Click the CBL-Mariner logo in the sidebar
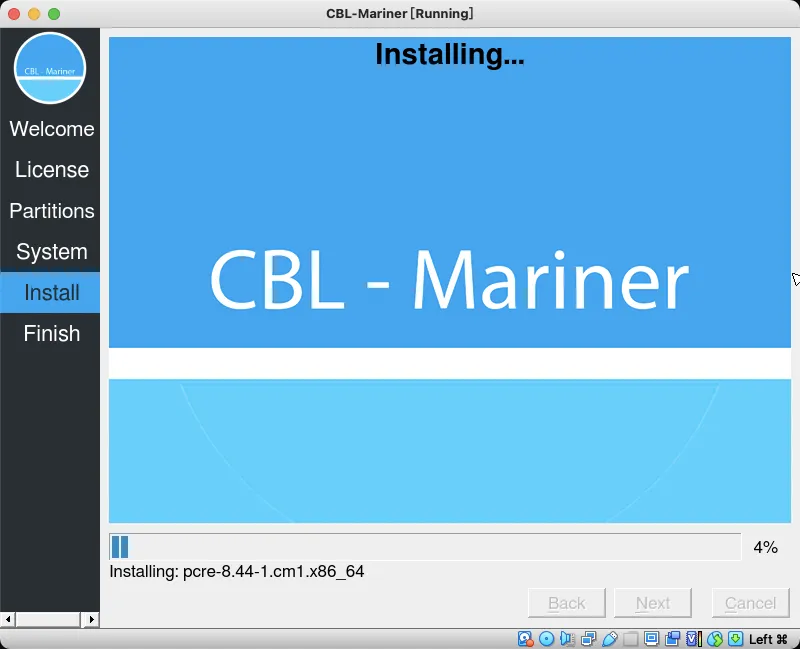800x649 pixels. click(x=50, y=68)
